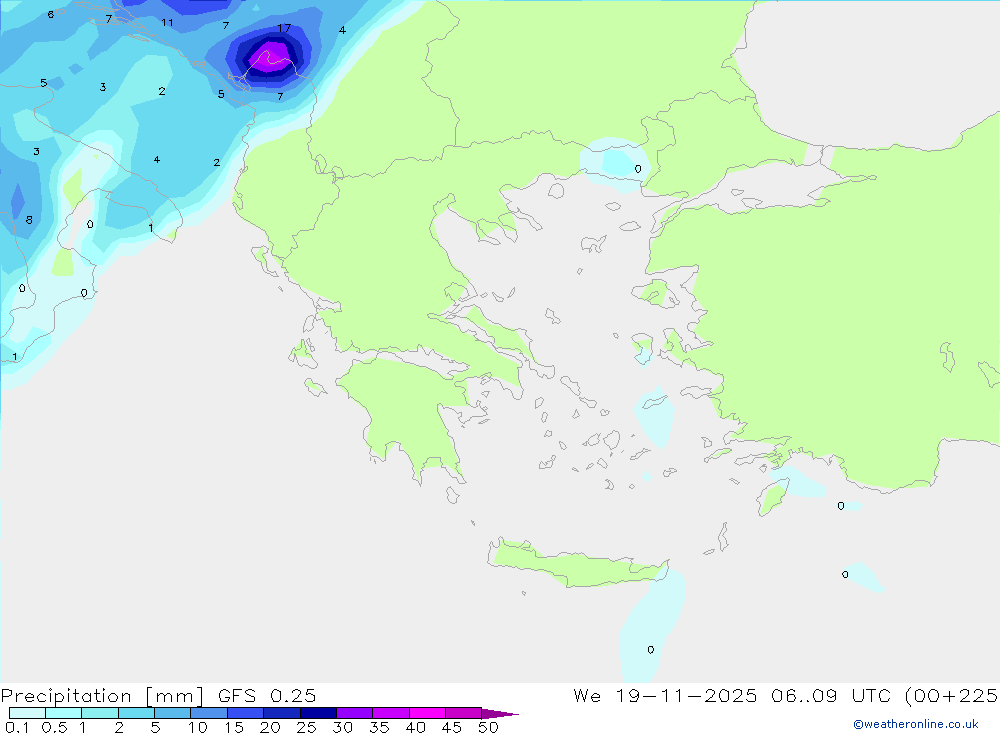Click the legend scale label '0.1'
The width and height of the screenshot is (1000, 733).
17,727
